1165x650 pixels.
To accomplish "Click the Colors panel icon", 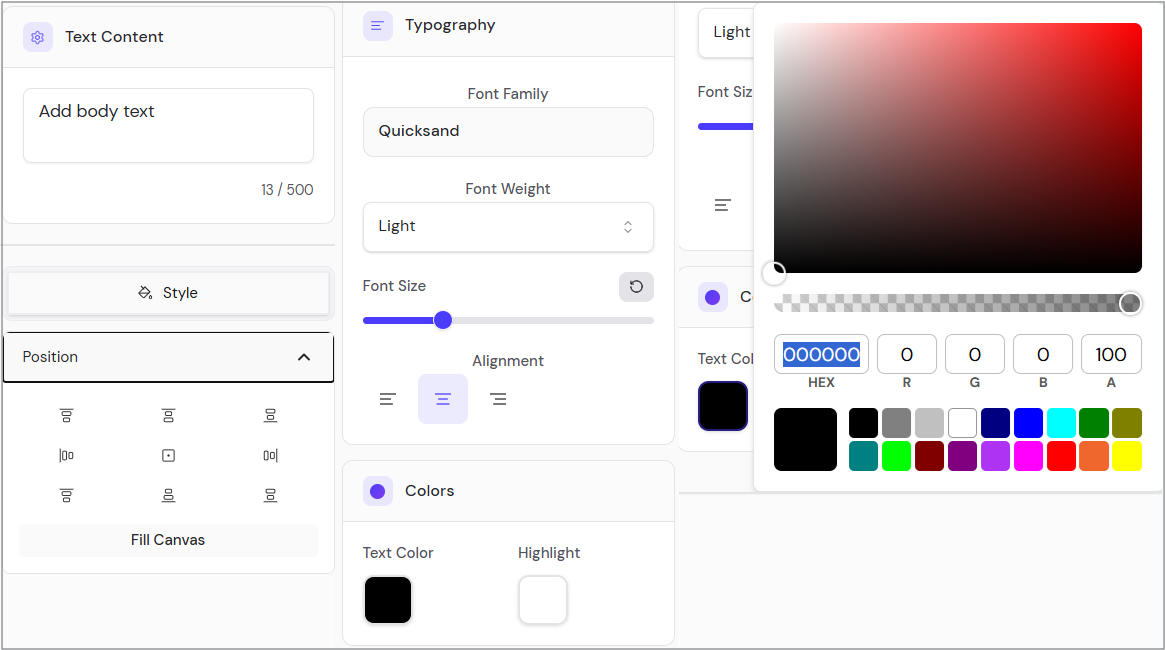I will pyautogui.click(x=377, y=491).
